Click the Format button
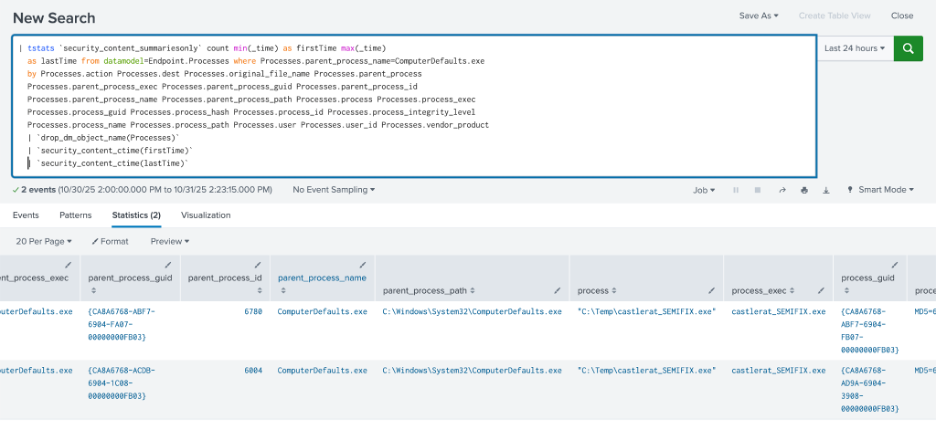The height and width of the screenshot is (440, 936). click(110, 242)
